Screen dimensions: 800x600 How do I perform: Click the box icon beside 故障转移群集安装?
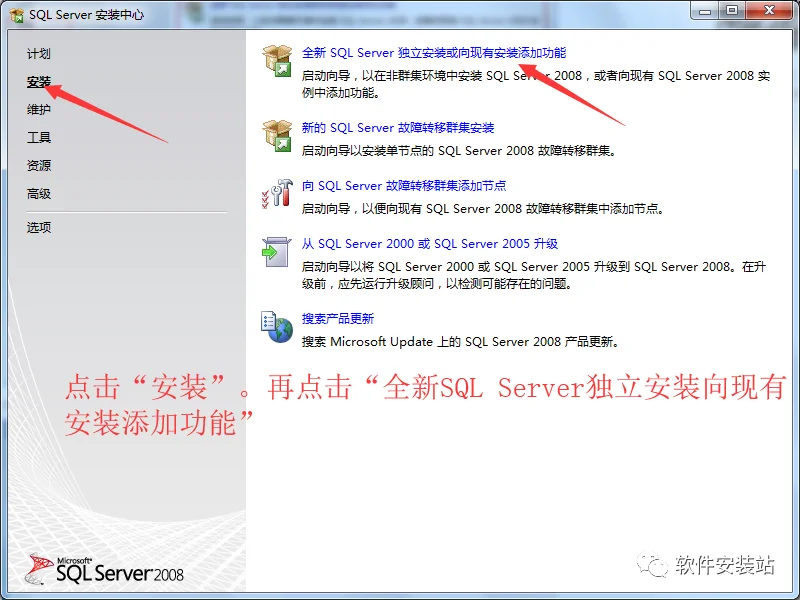pyautogui.click(x=277, y=135)
